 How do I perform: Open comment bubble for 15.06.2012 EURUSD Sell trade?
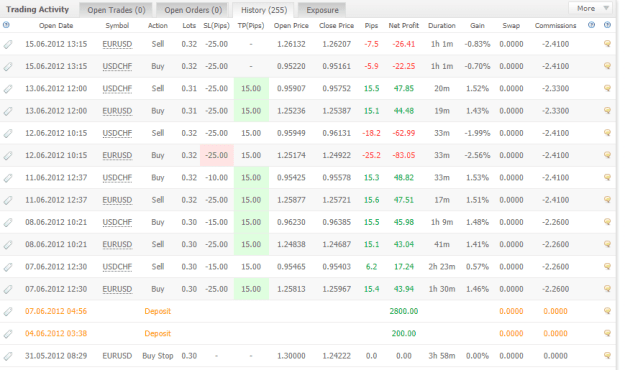click(x=607, y=43)
